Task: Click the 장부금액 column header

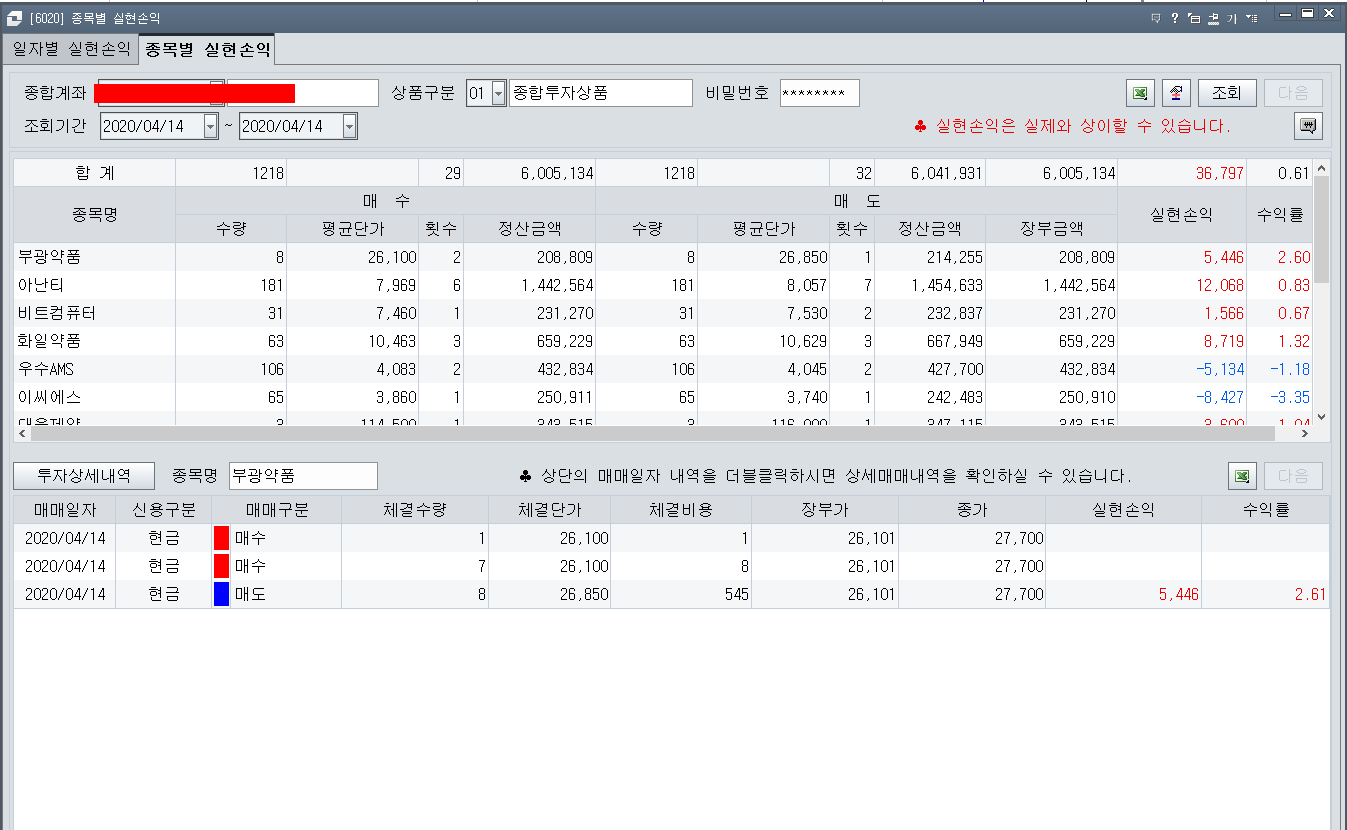Action: pos(1051,229)
